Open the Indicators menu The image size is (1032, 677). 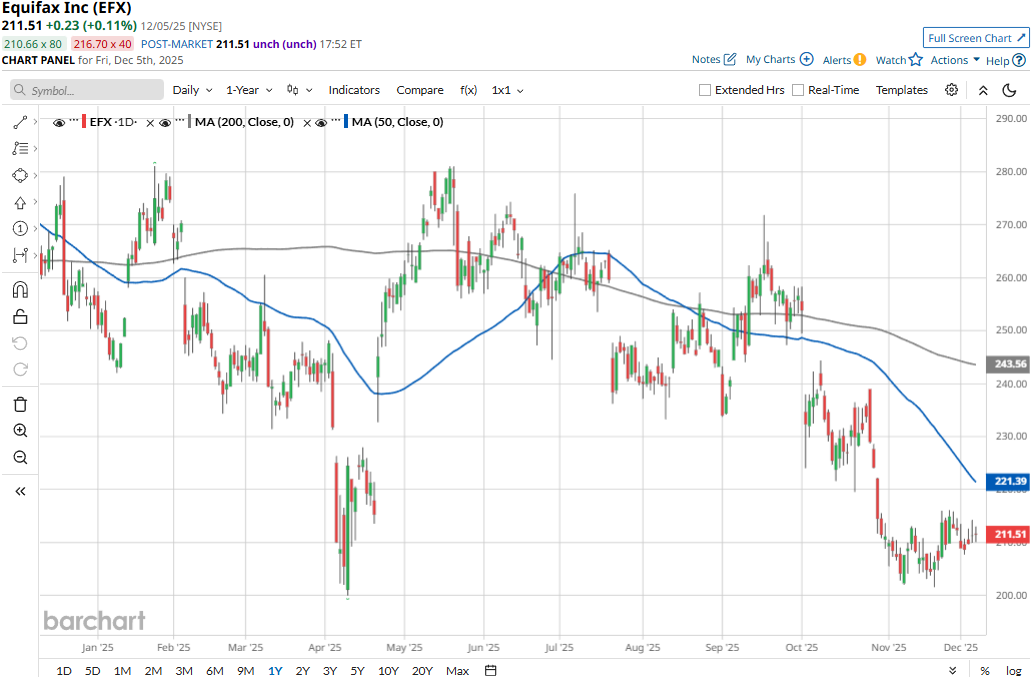[354, 90]
